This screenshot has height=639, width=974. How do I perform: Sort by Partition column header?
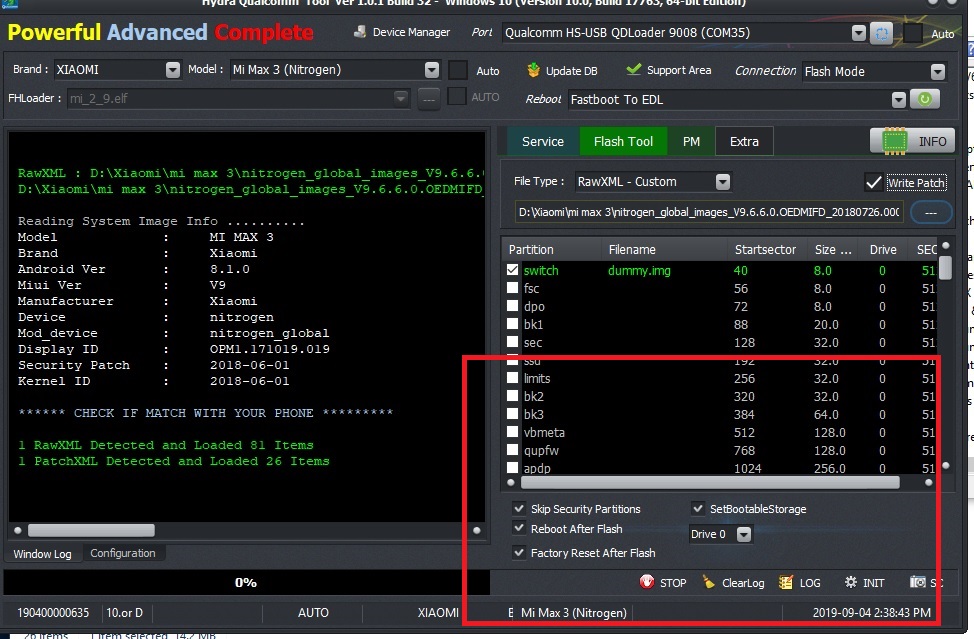pos(552,249)
